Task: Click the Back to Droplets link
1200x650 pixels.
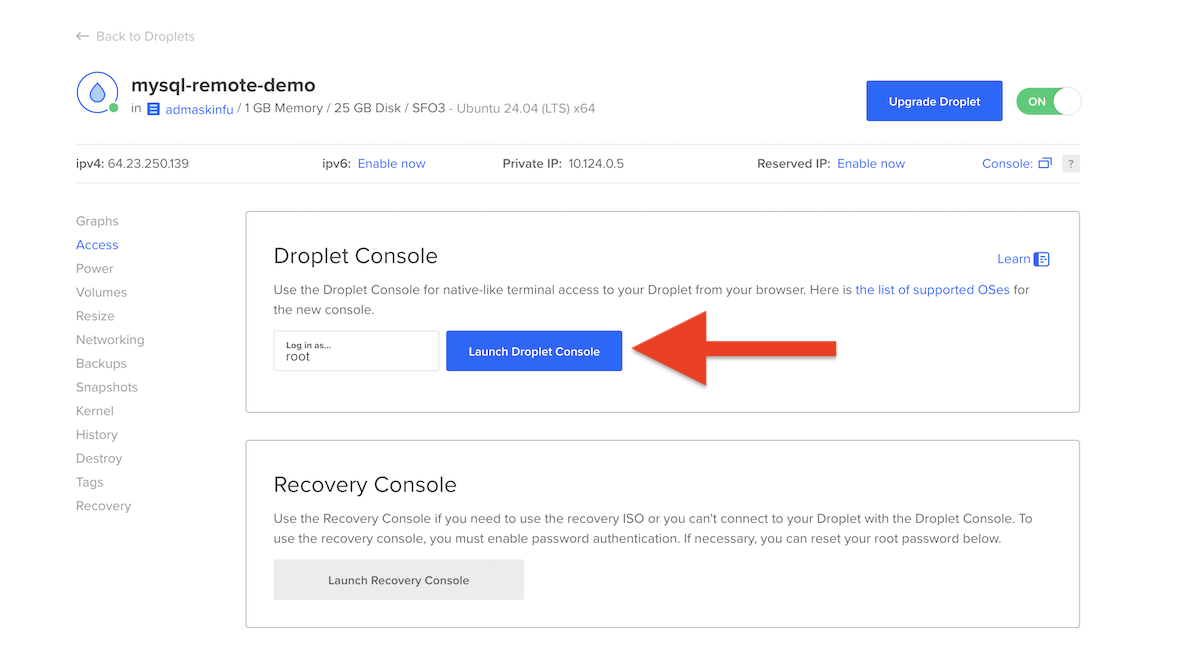Action: point(145,36)
